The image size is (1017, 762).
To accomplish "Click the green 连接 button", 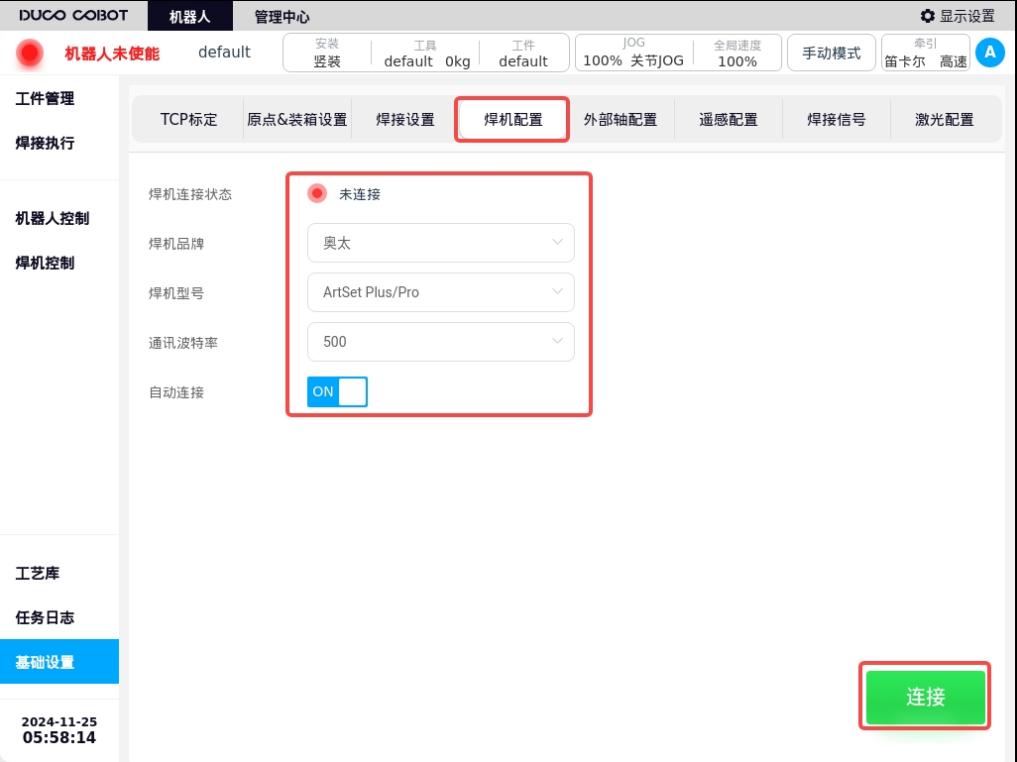I will point(925,697).
